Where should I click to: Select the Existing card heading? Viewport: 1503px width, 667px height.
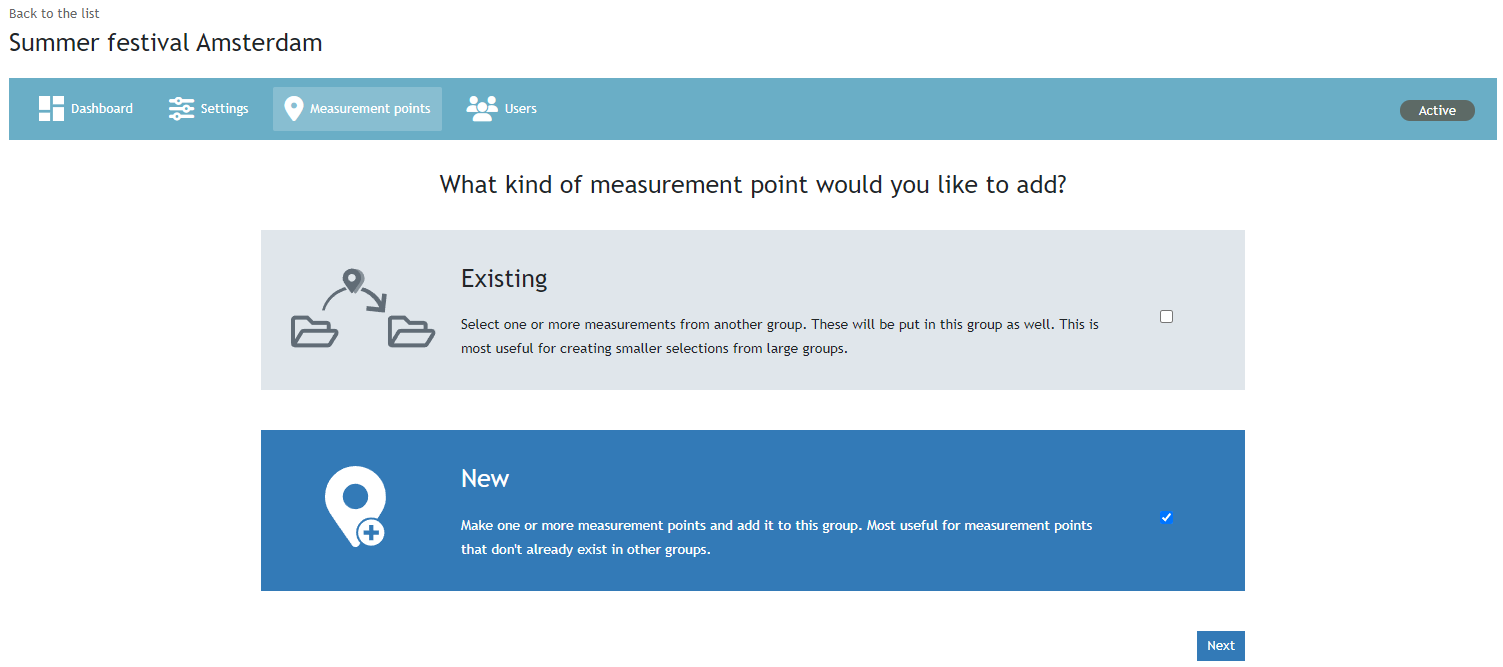click(x=504, y=279)
